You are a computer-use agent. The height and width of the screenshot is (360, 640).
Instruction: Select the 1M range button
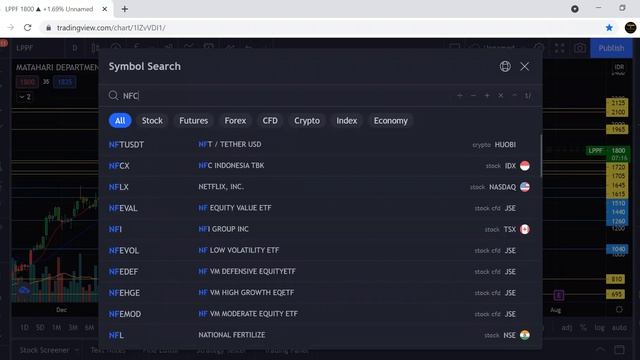pos(56,327)
